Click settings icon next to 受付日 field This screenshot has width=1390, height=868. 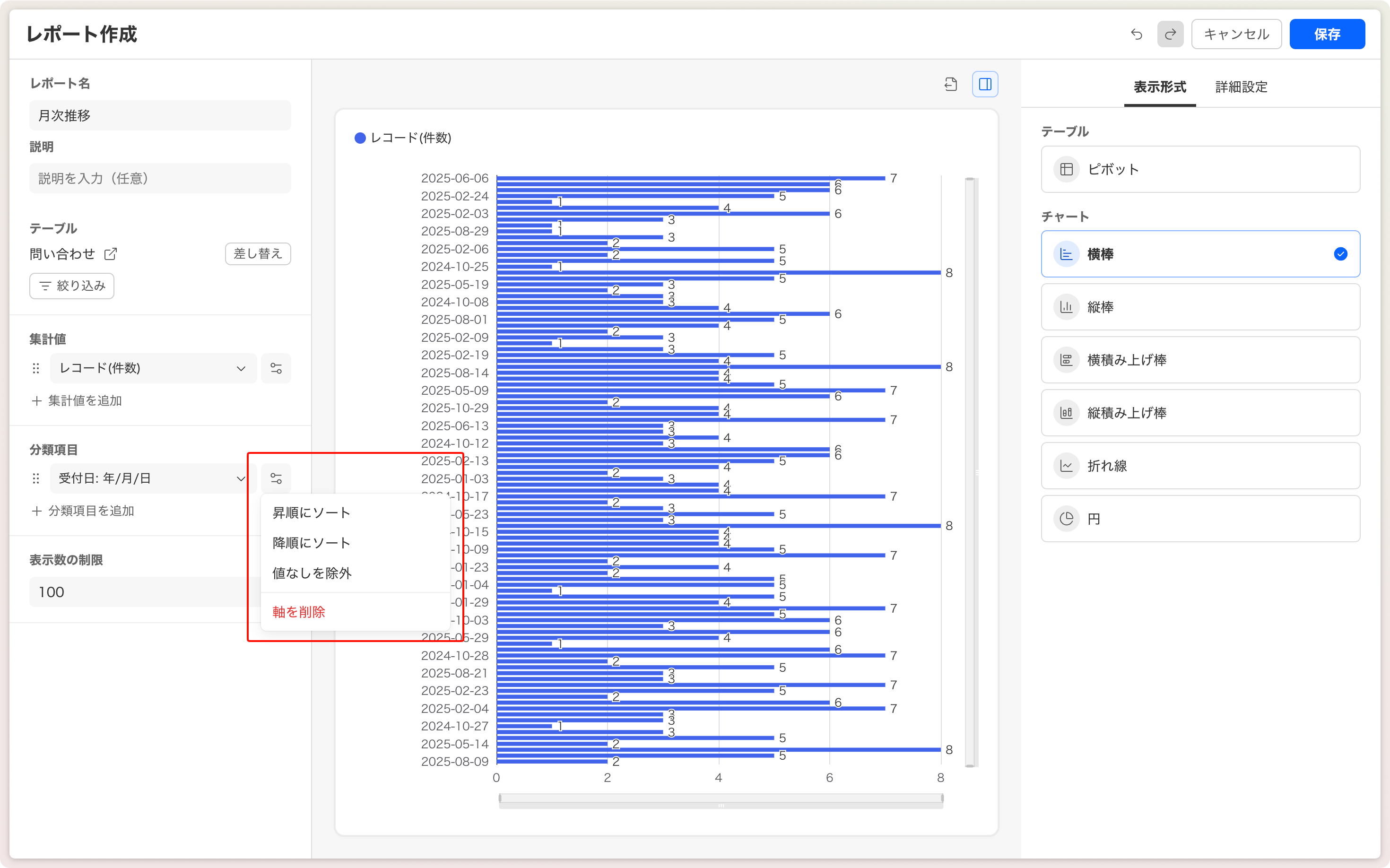pyautogui.click(x=276, y=478)
